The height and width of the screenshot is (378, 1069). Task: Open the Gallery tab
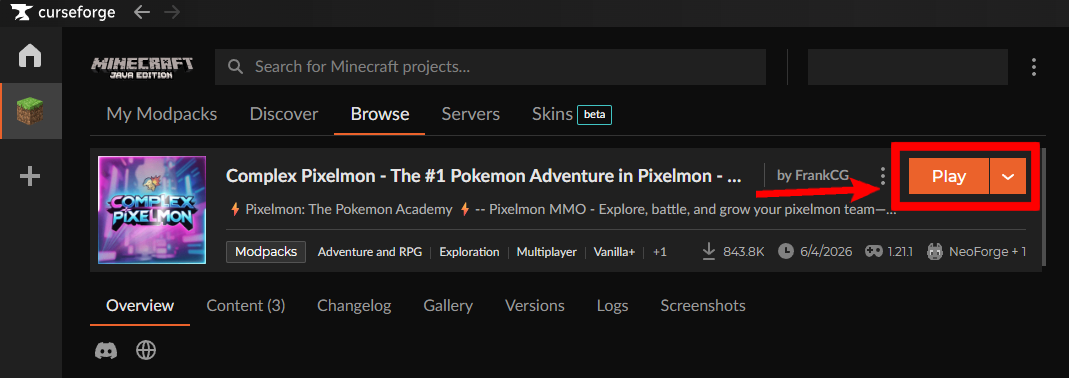coord(448,306)
